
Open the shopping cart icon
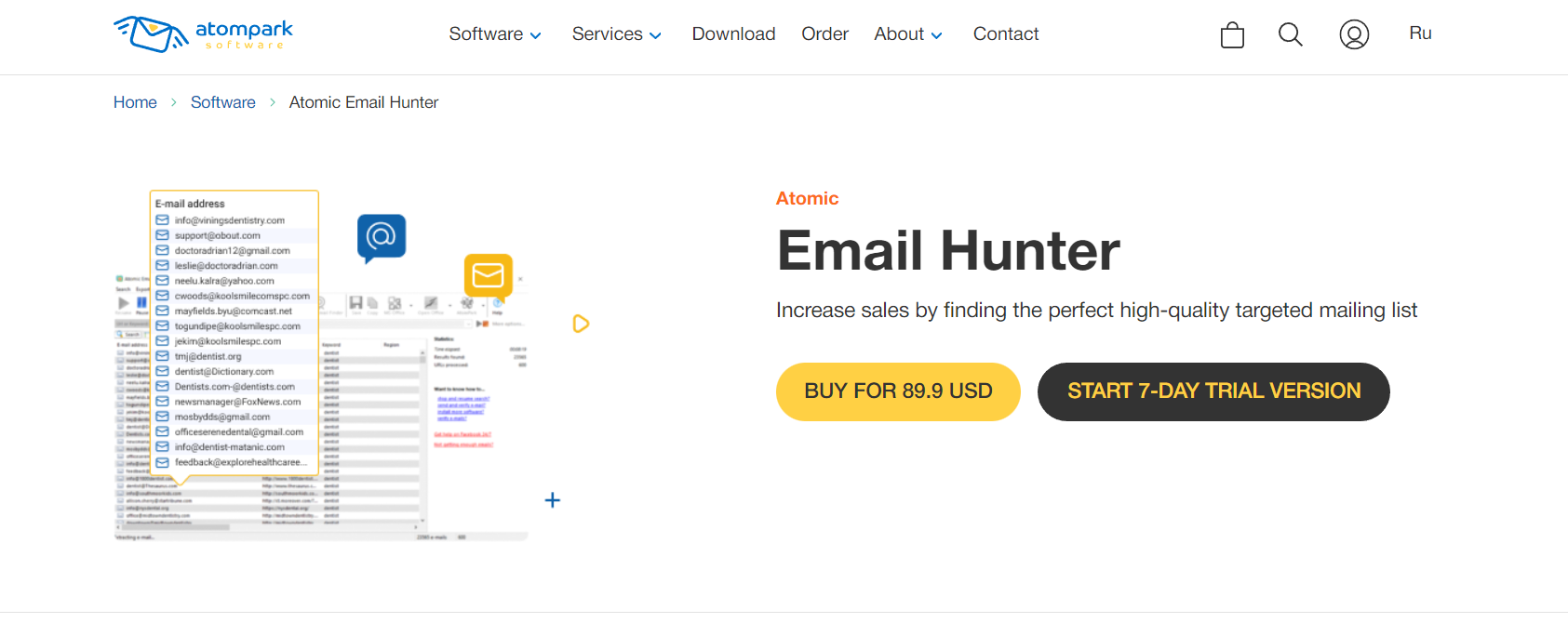[1231, 34]
